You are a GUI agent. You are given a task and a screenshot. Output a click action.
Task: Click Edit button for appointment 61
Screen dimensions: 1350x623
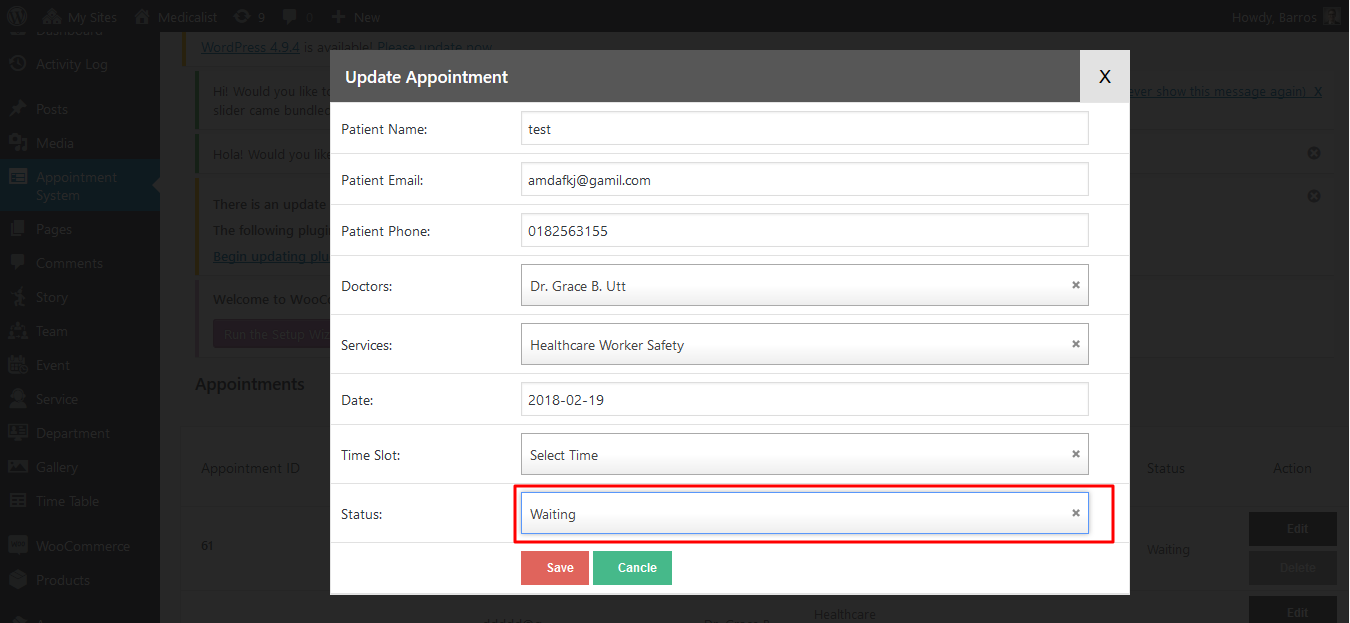click(1293, 530)
